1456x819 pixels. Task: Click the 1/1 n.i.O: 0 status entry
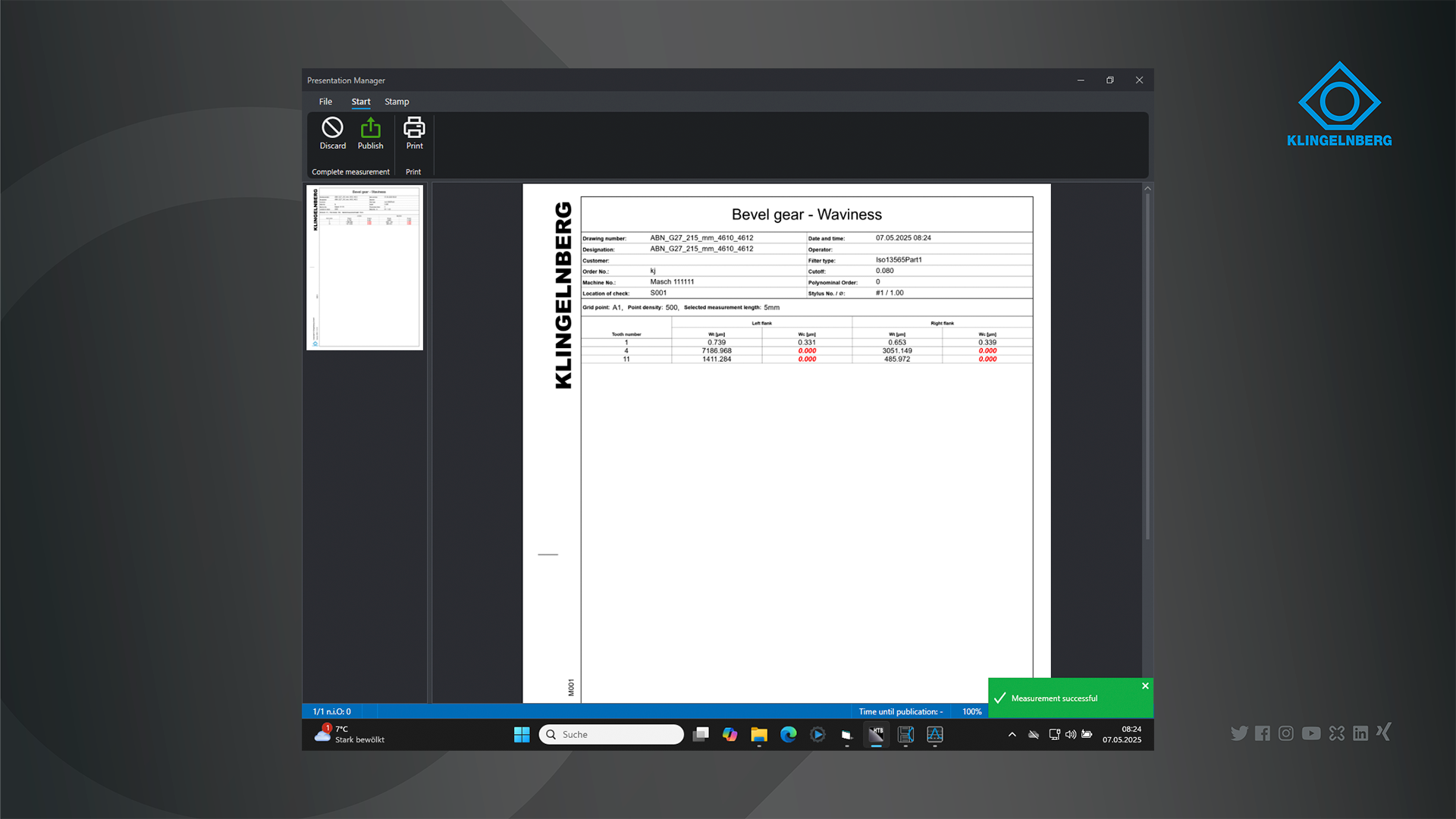click(332, 711)
